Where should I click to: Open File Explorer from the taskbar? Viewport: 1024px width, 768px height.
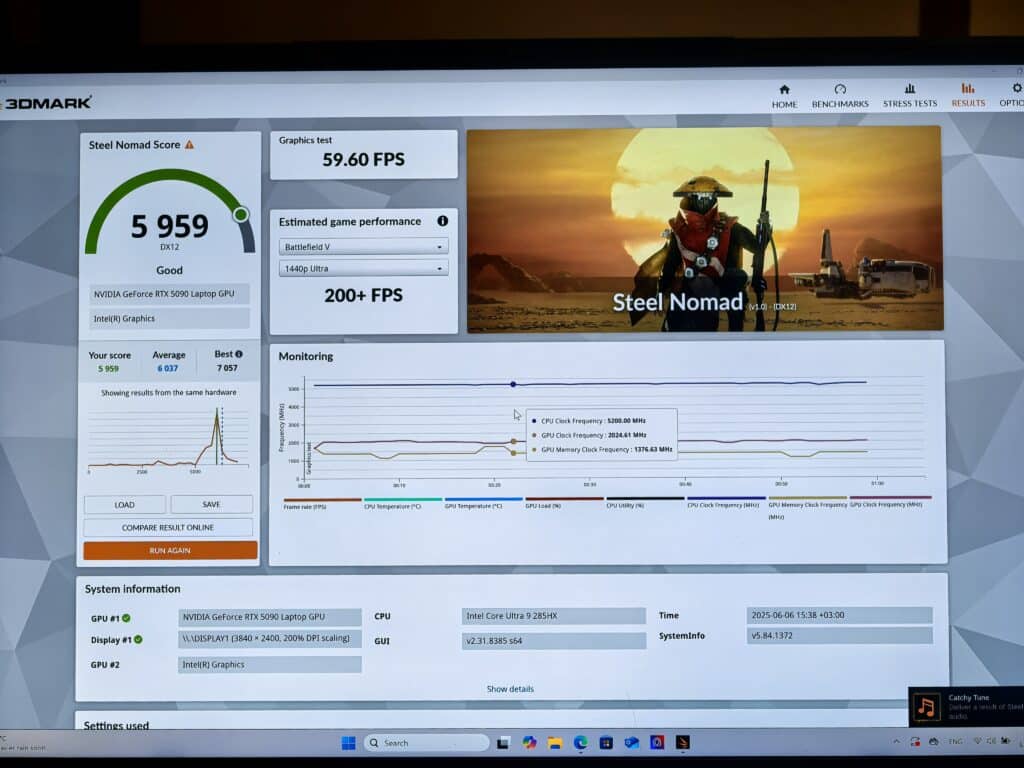point(554,743)
